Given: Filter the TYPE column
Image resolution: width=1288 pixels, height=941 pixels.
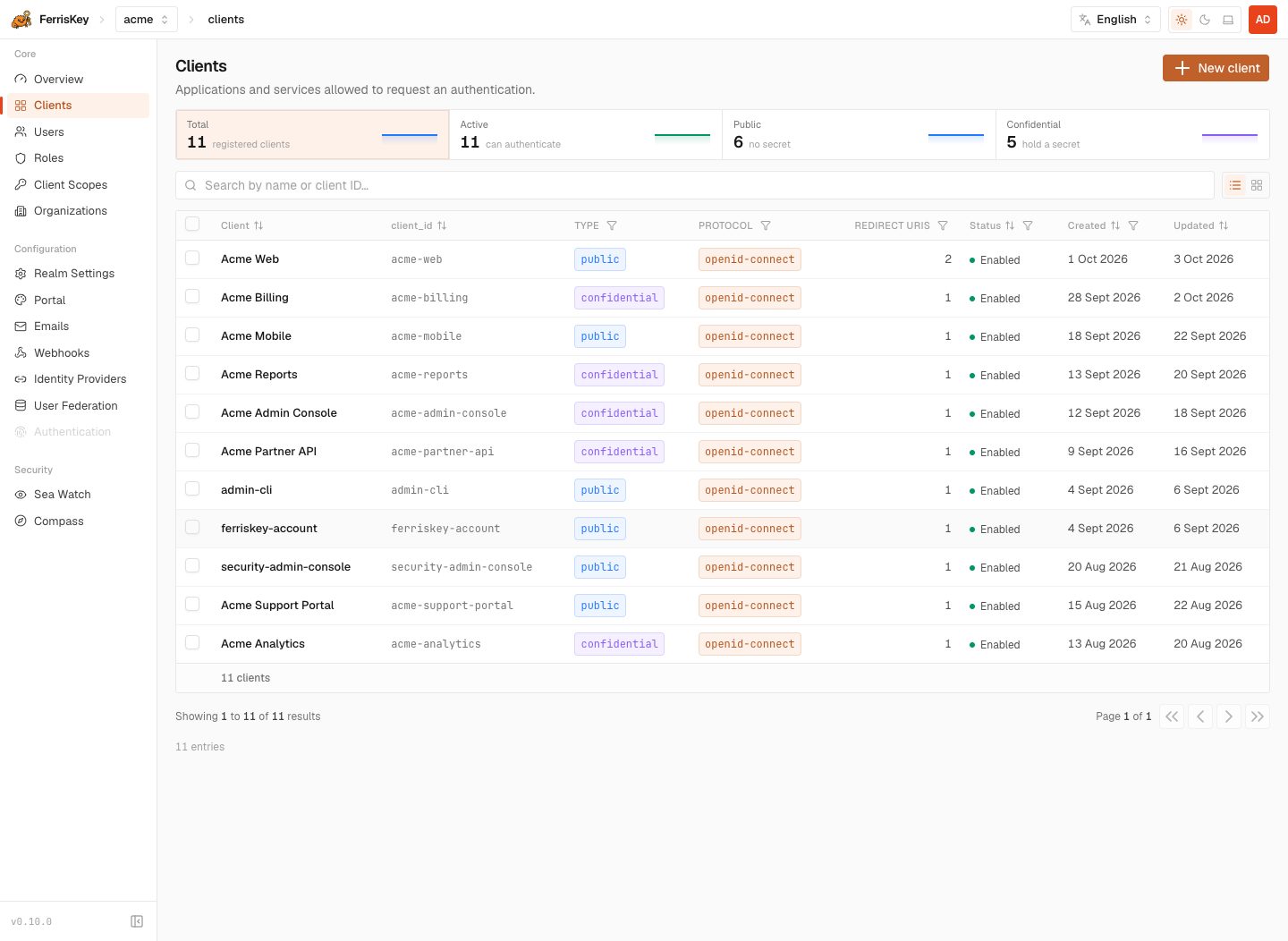Looking at the screenshot, I should pyautogui.click(x=612, y=225).
